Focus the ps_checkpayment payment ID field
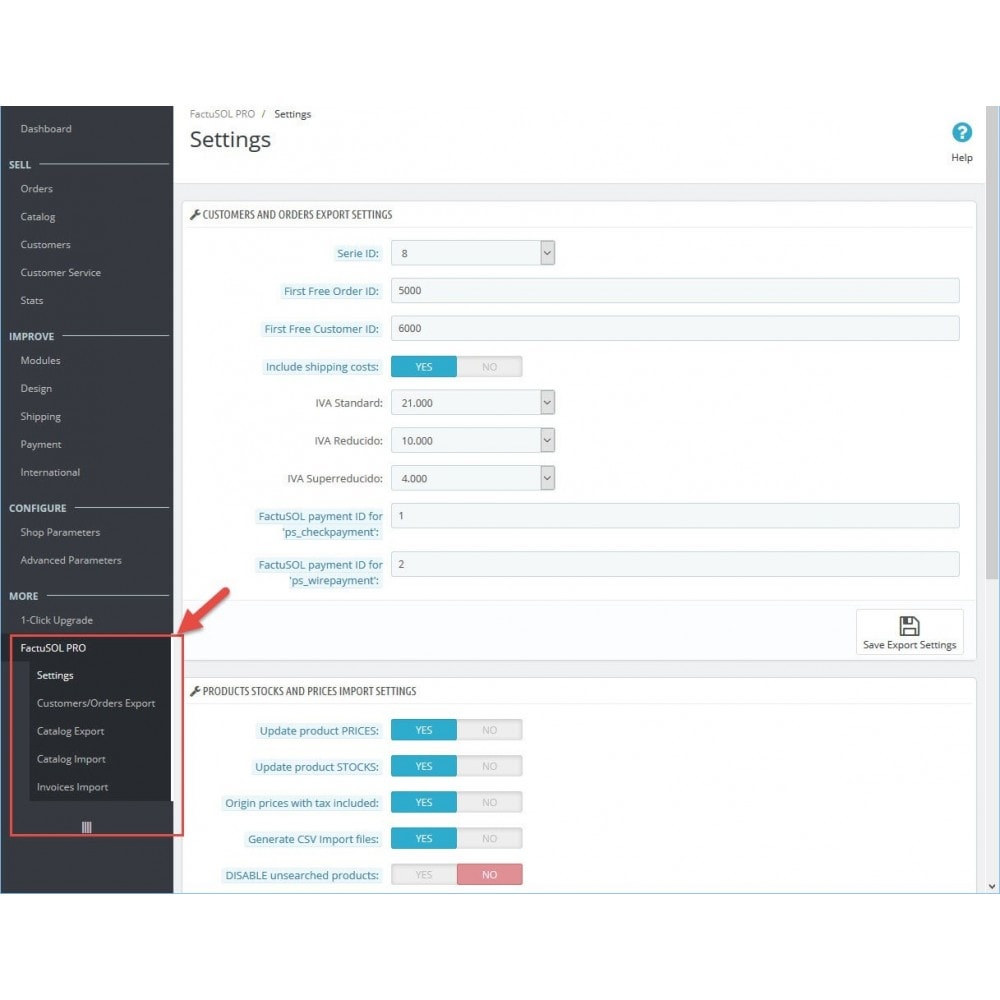 point(675,516)
